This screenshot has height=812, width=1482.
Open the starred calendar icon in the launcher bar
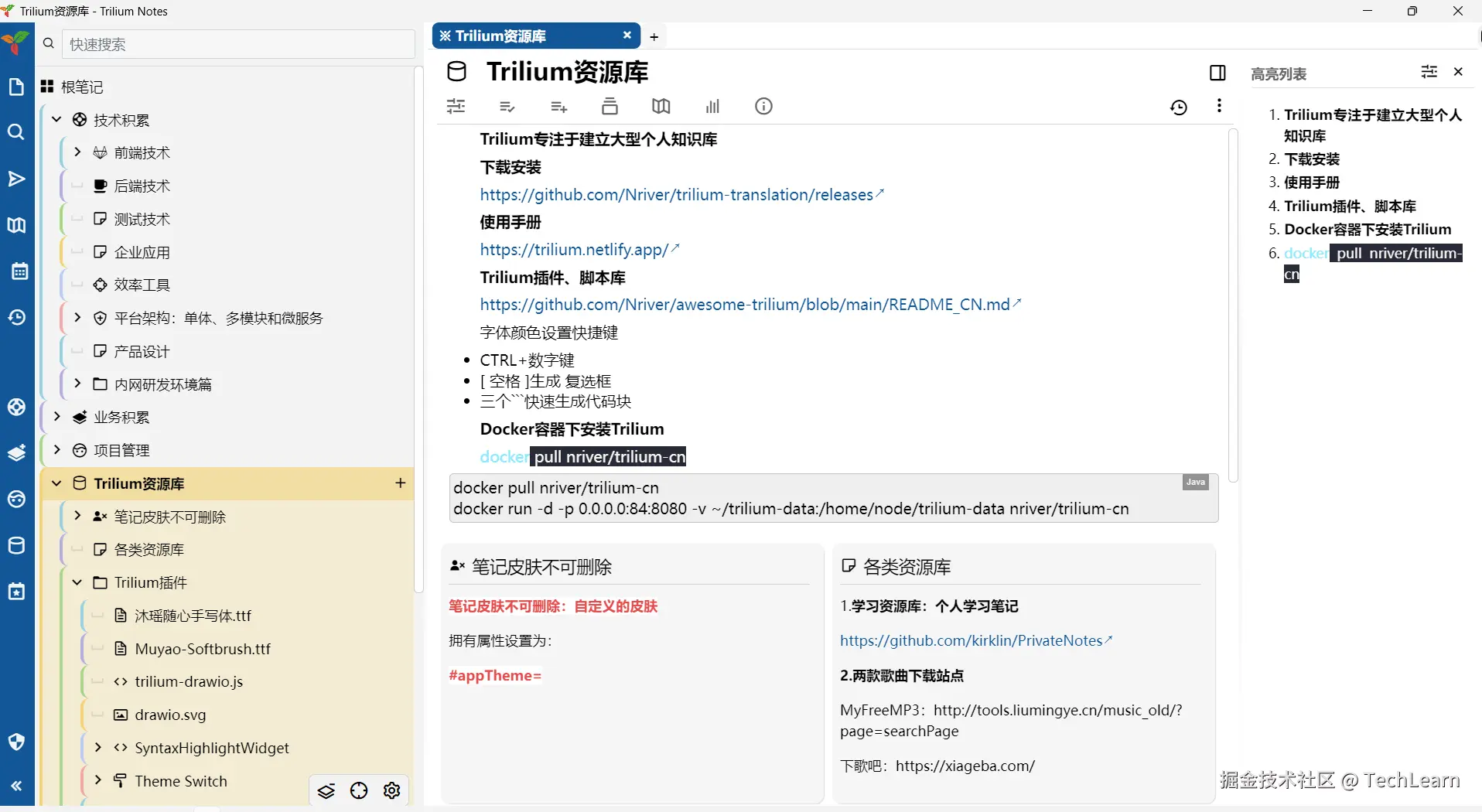pos(16,592)
